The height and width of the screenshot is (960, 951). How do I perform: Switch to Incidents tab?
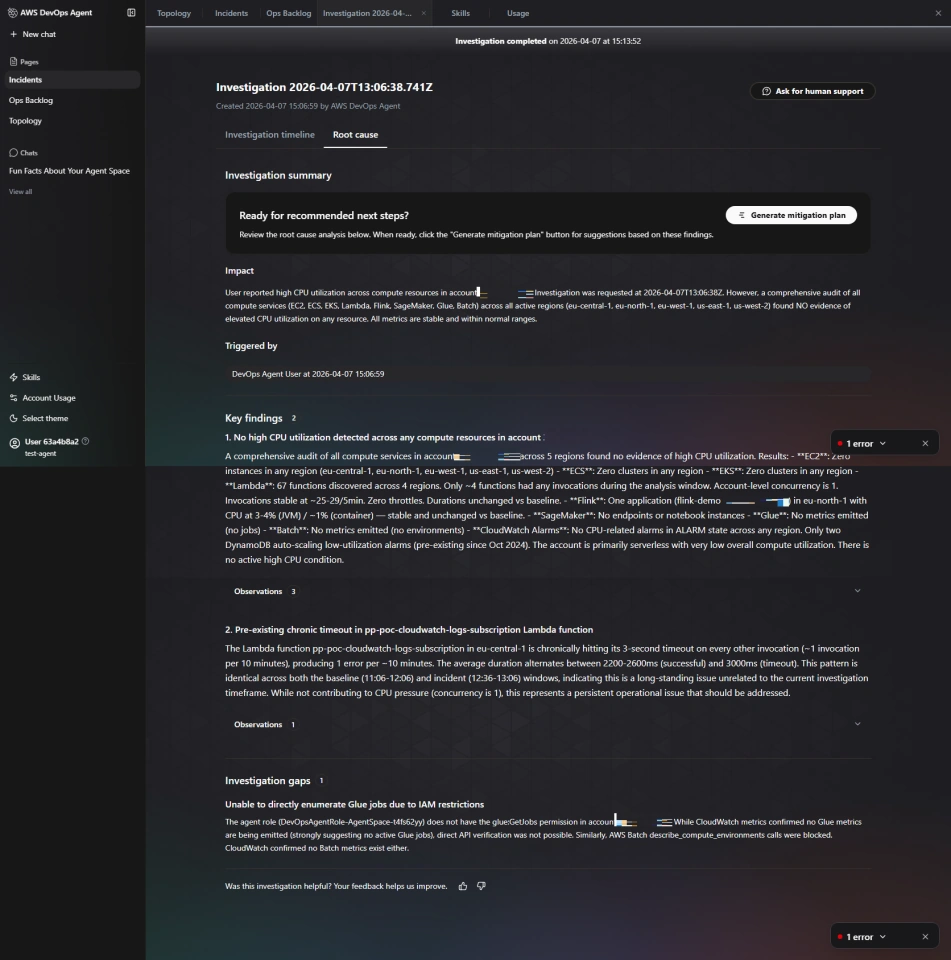pyautogui.click(x=231, y=13)
